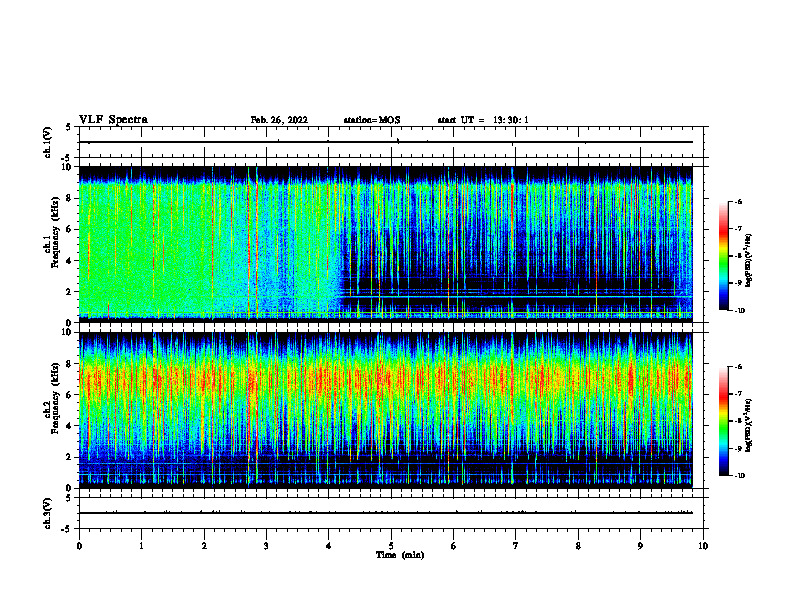This screenshot has width=792, height=612.
Task: Click the ch.2 spectrogram color scale bar
Action: (724, 421)
